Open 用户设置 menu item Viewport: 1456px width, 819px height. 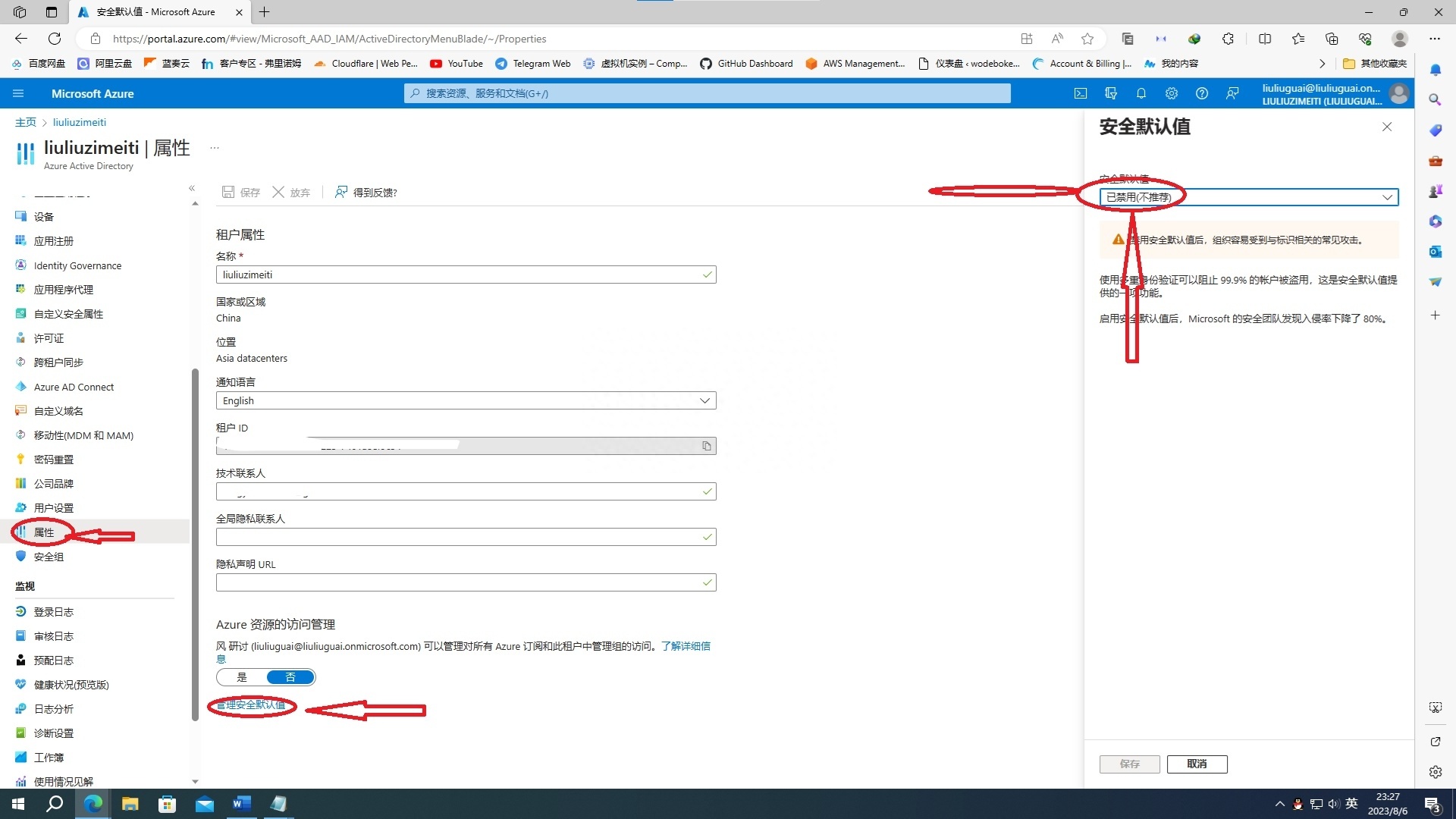54,508
